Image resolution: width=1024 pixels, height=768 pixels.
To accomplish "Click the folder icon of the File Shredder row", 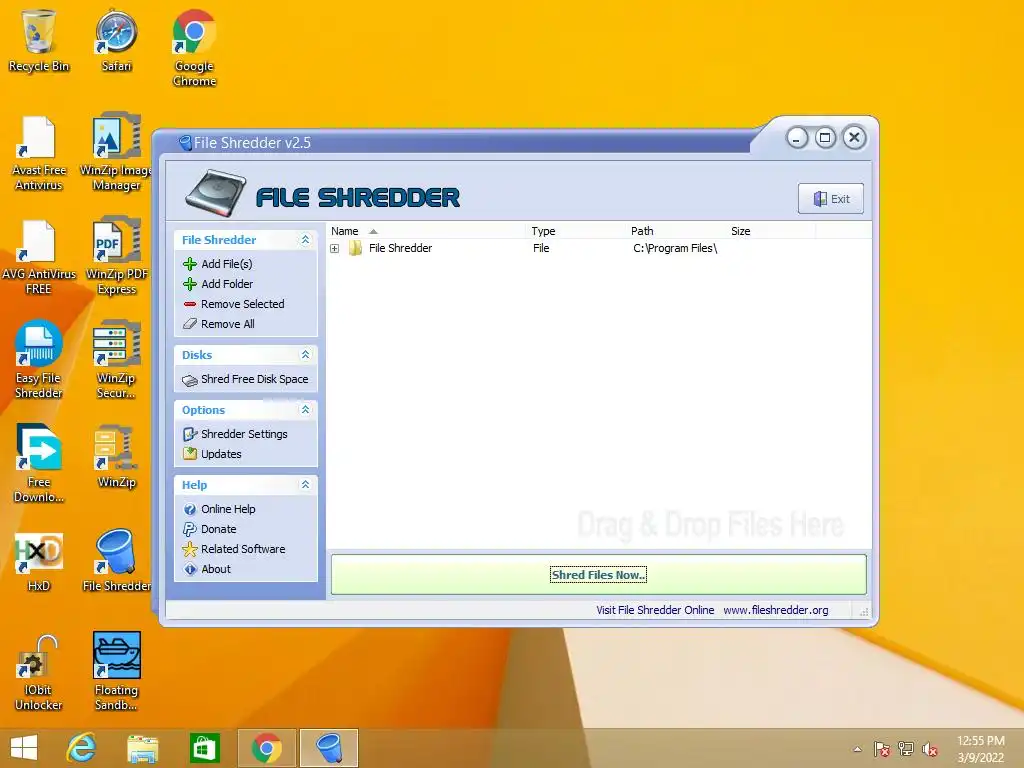I will click(355, 248).
